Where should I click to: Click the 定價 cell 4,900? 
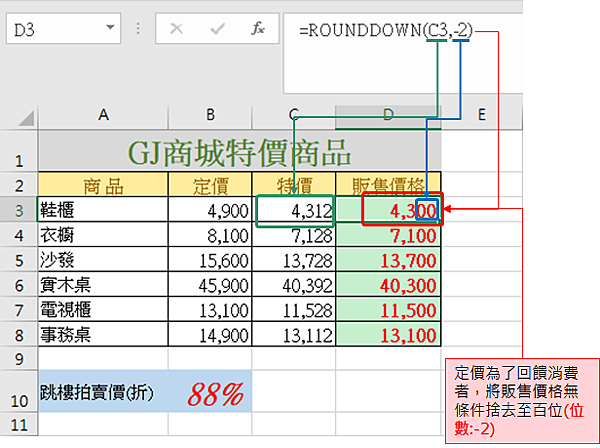click(210, 209)
